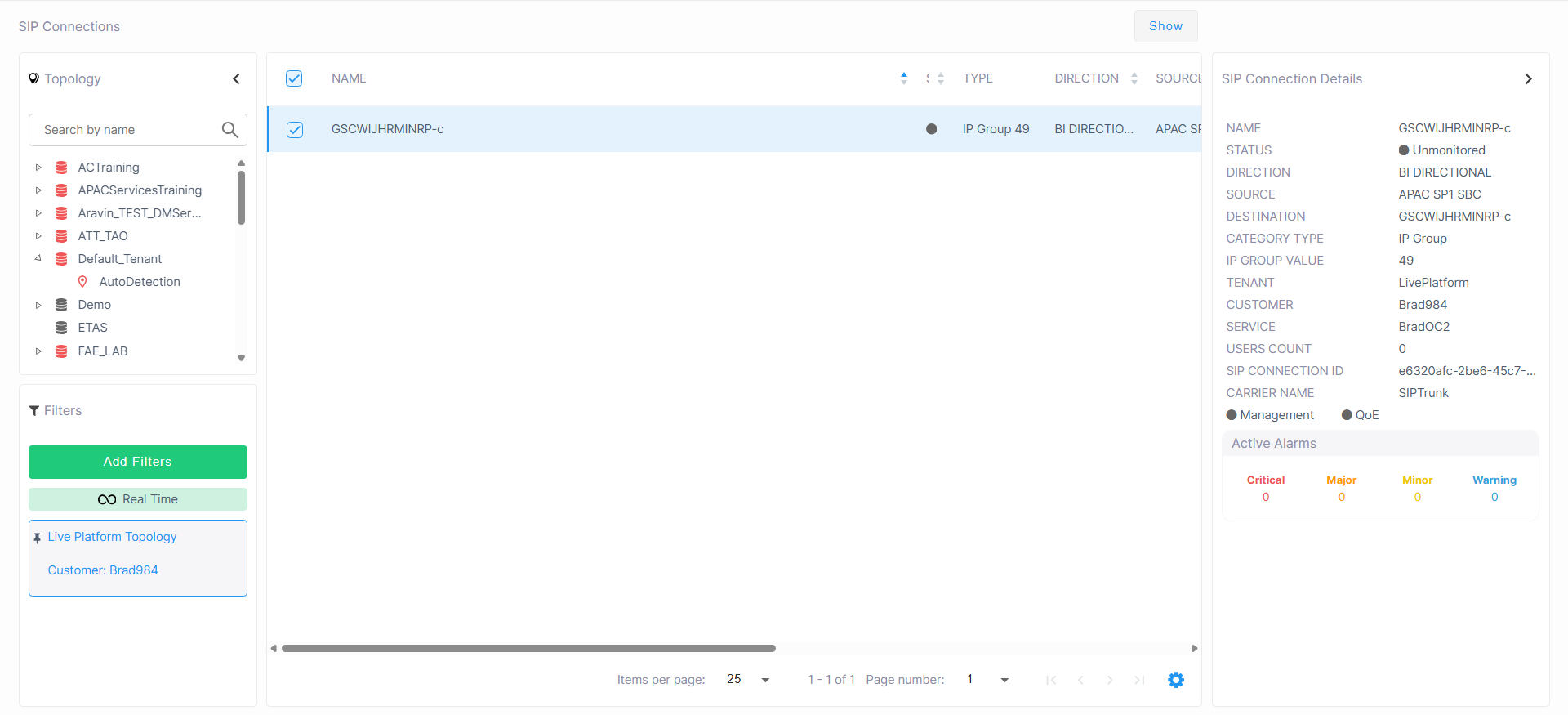This screenshot has width=1568, height=715.
Task: Click the Add Filters button
Action: tap(138, 462)
